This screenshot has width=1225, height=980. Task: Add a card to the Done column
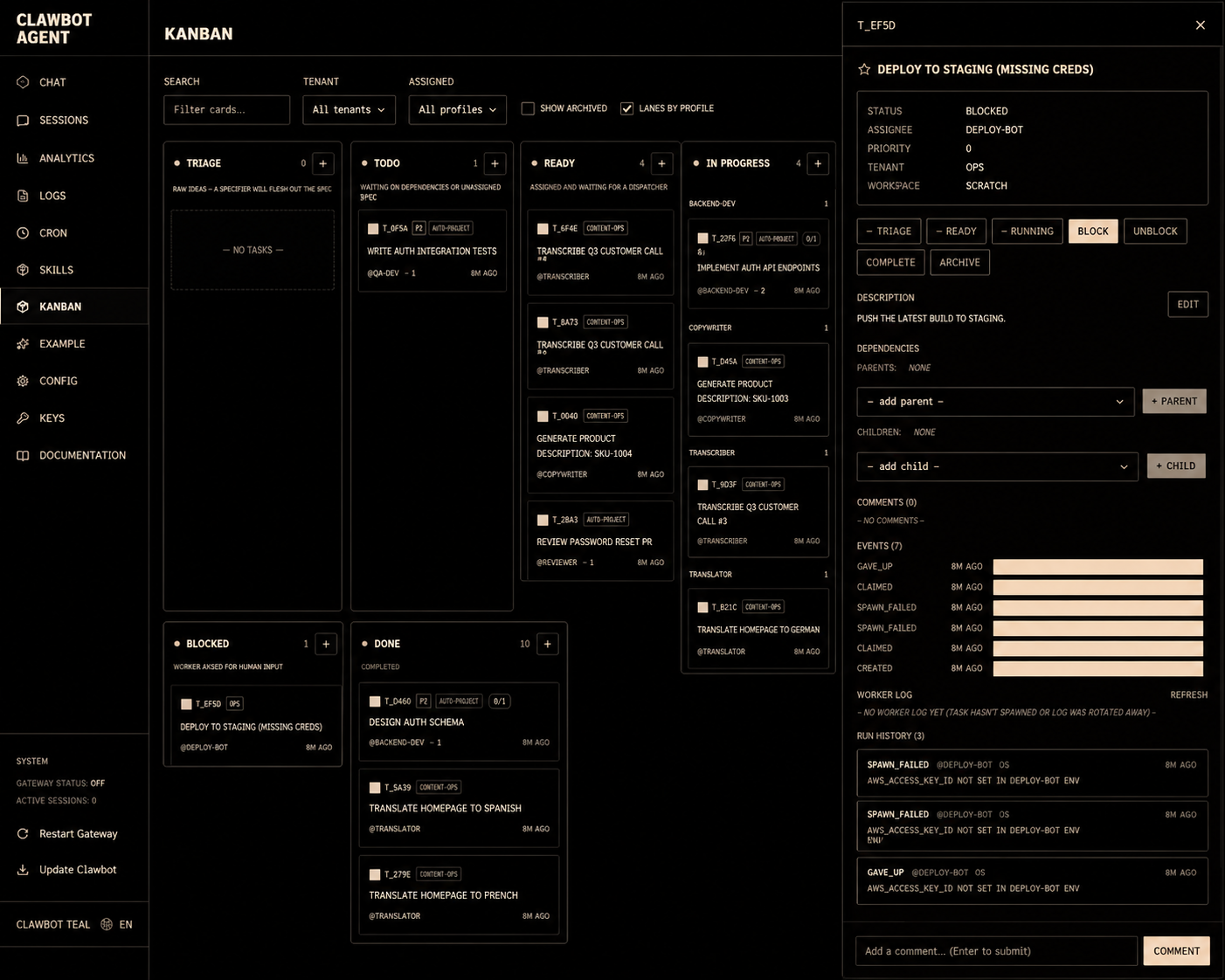point(548,644)
